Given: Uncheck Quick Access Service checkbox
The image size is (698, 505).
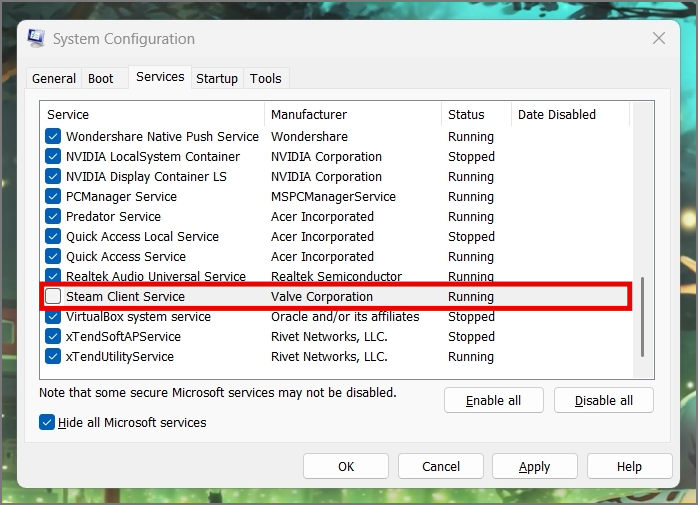Looking at the screenshot, I should click(x=53, y=257).
